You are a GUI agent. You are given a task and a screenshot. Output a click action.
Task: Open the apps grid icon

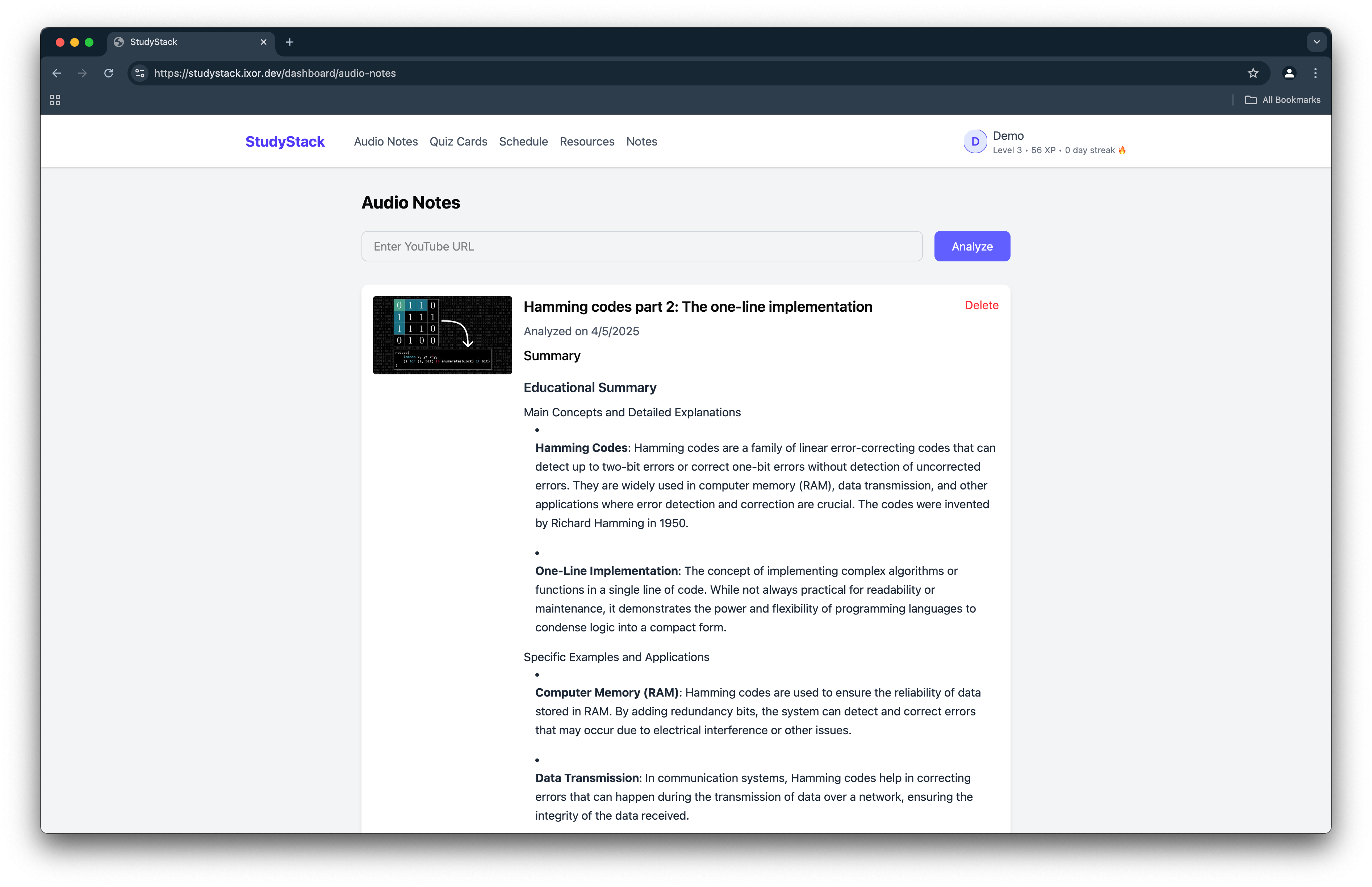point(55,100)
